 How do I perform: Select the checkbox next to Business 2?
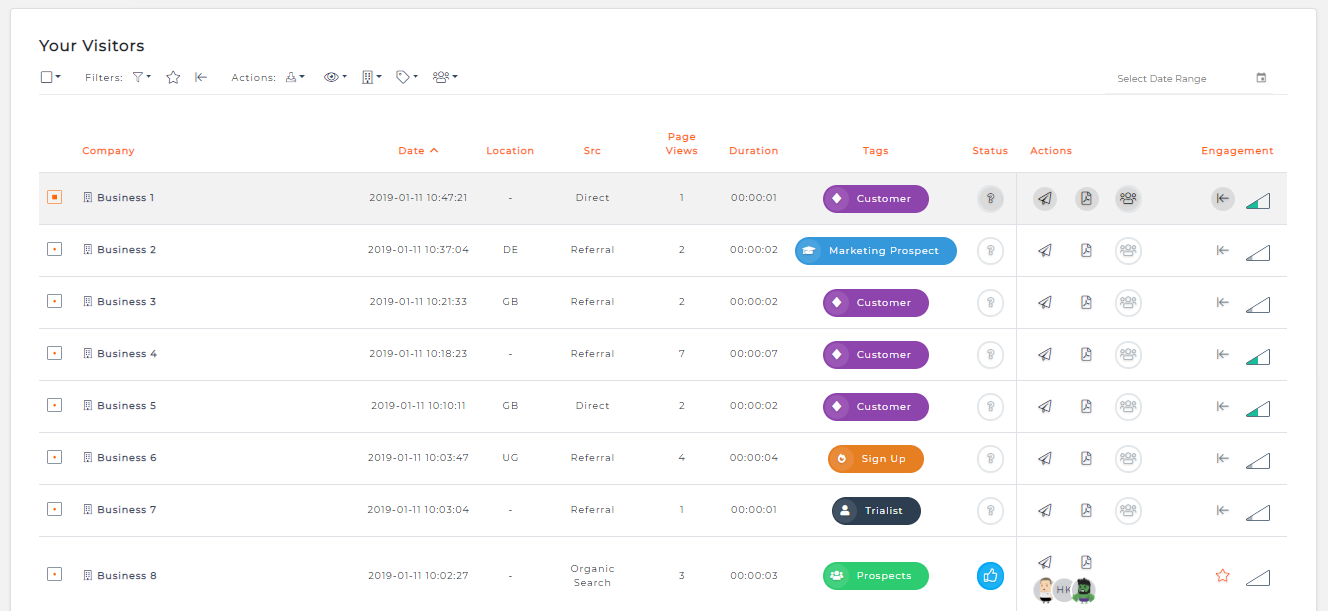click(x=54, y=249)
